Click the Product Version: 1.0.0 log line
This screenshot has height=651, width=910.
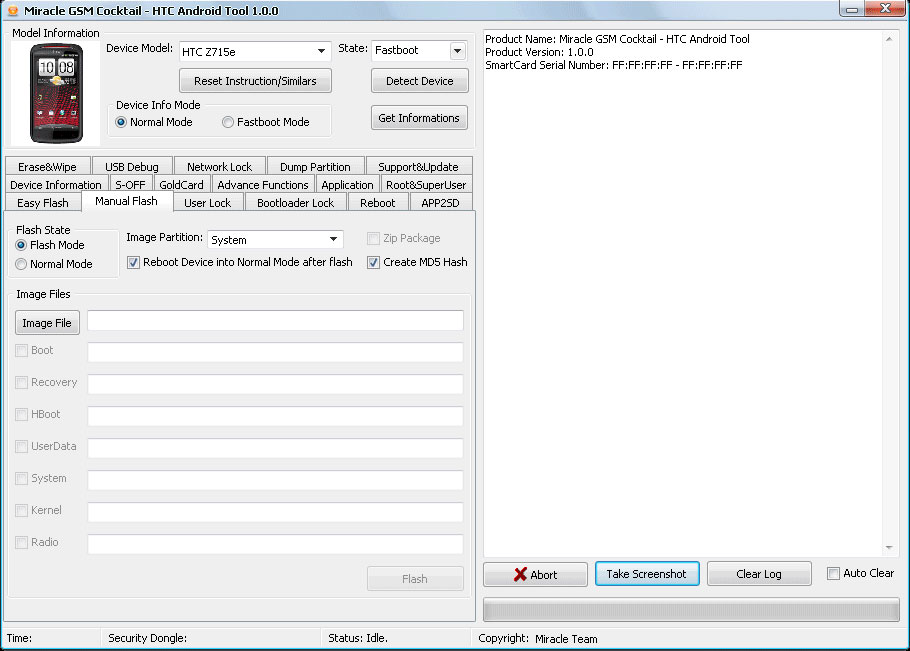(x=539, y=52)
